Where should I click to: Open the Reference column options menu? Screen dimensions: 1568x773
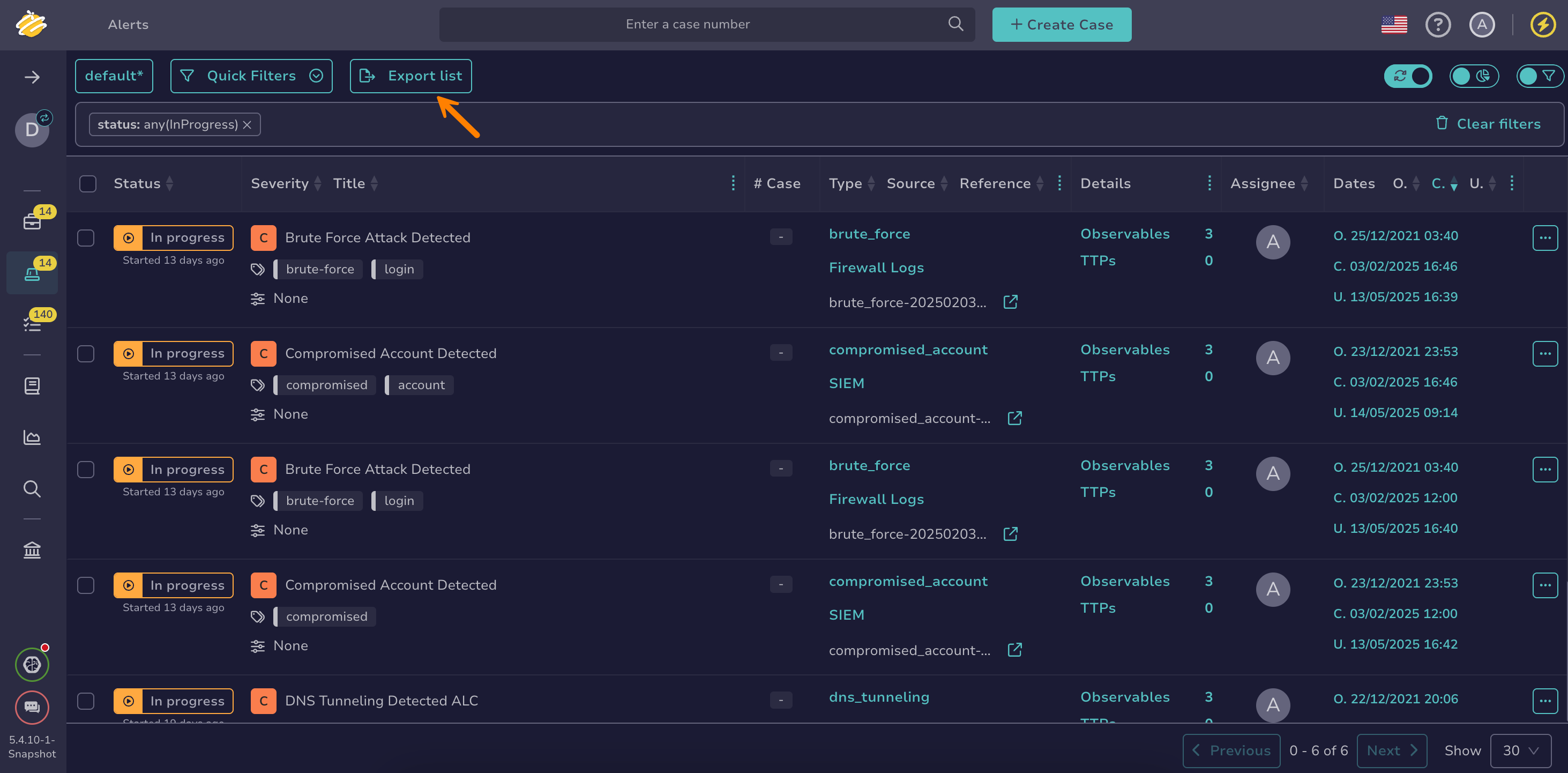(1059, 183)
